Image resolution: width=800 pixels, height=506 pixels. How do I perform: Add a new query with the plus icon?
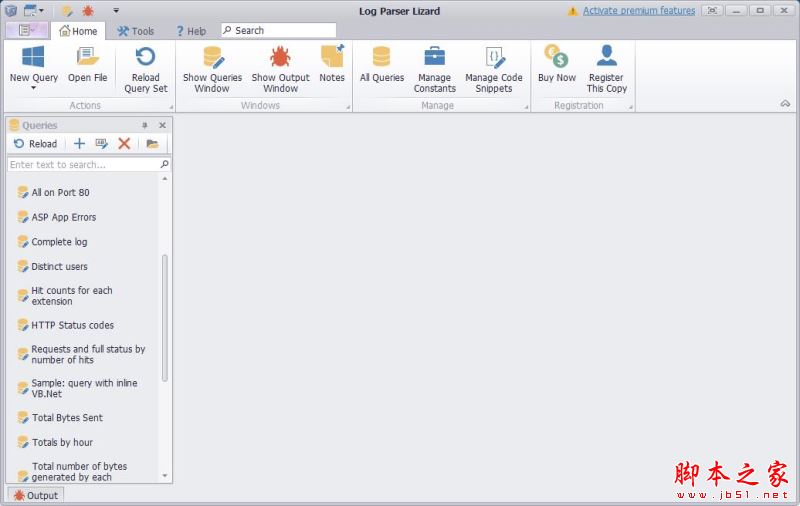(x=79, y=144)
